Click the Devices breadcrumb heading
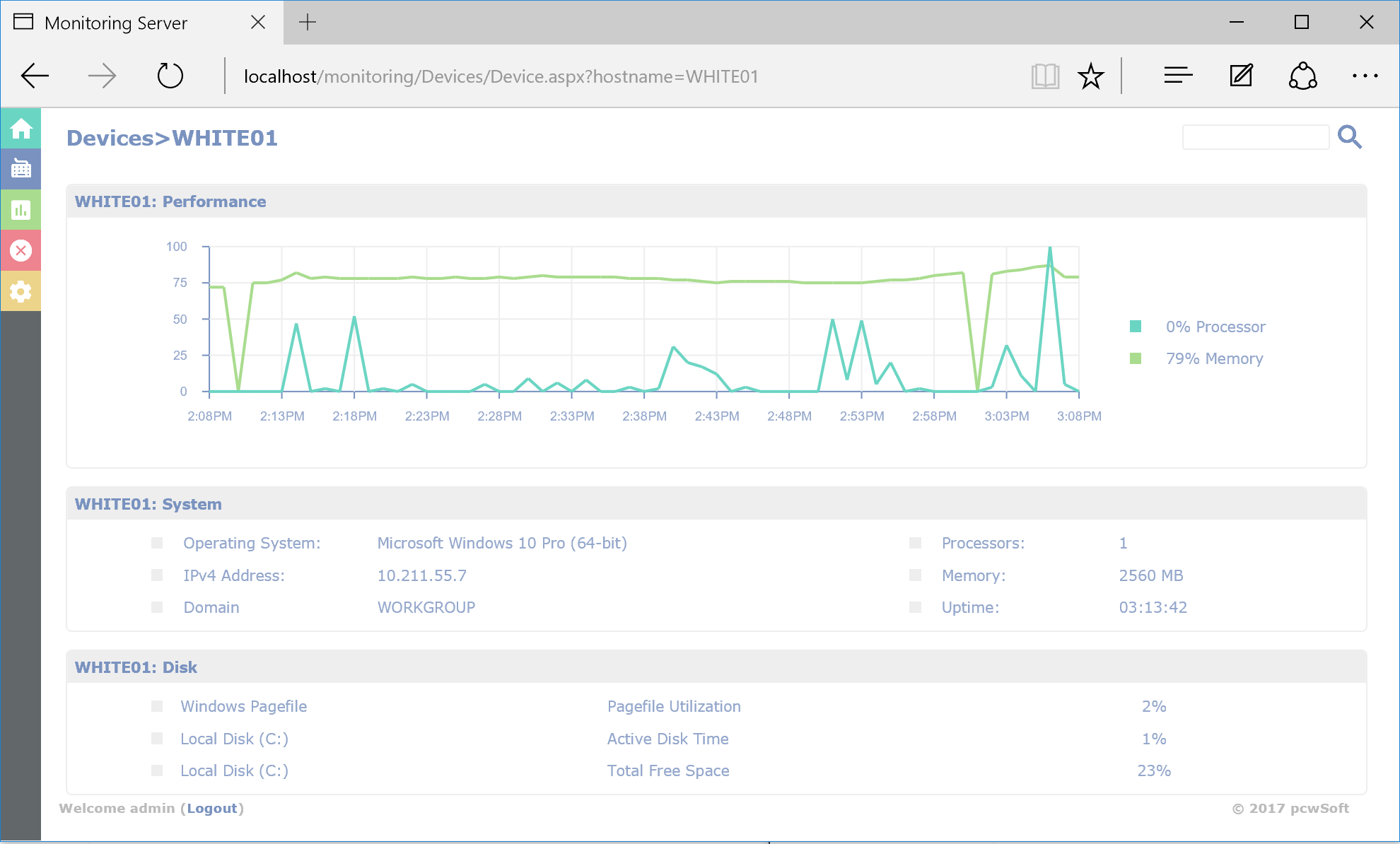Image resolution: width=1400 pixels, height=844 pixels. click(110, 138)
